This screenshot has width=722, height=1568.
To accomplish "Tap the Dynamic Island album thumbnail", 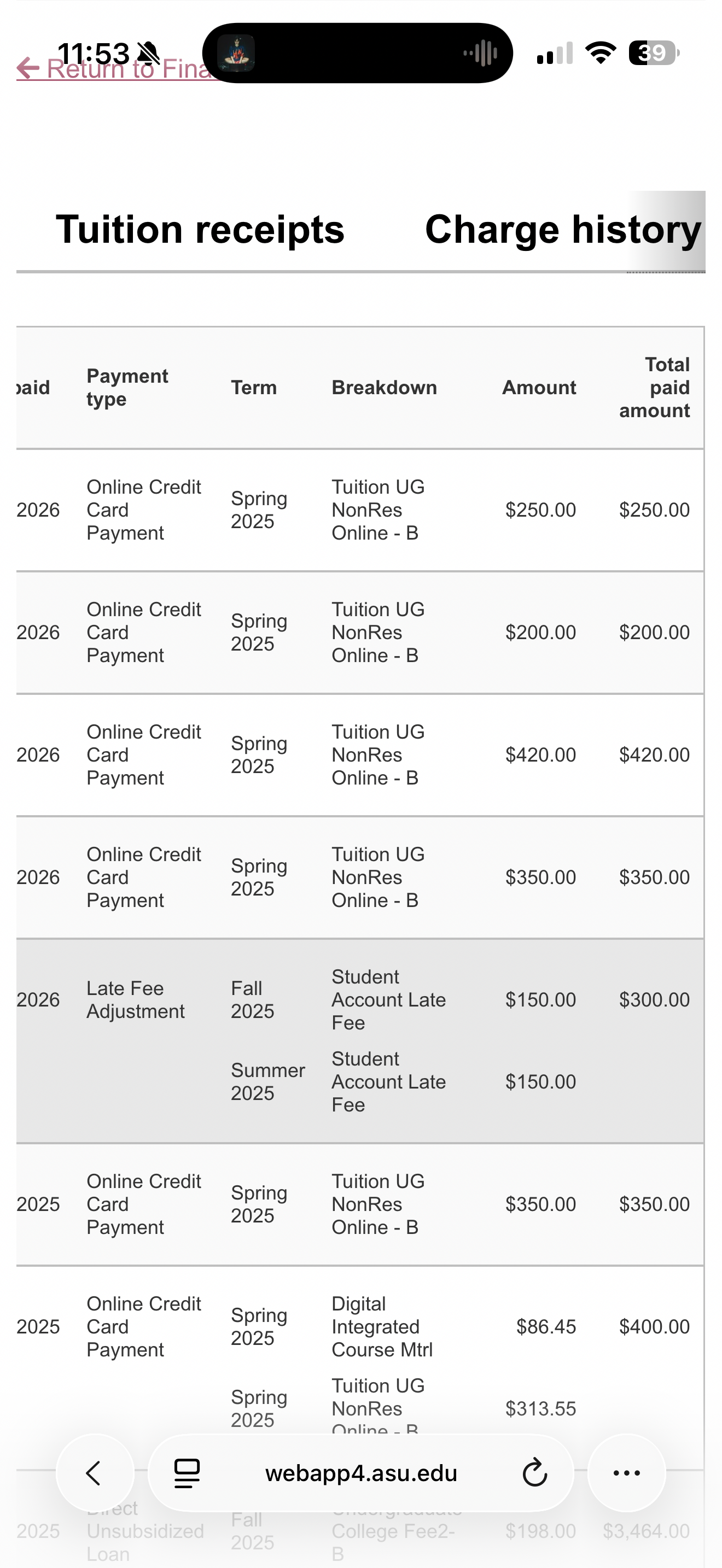I will point(236,53).
